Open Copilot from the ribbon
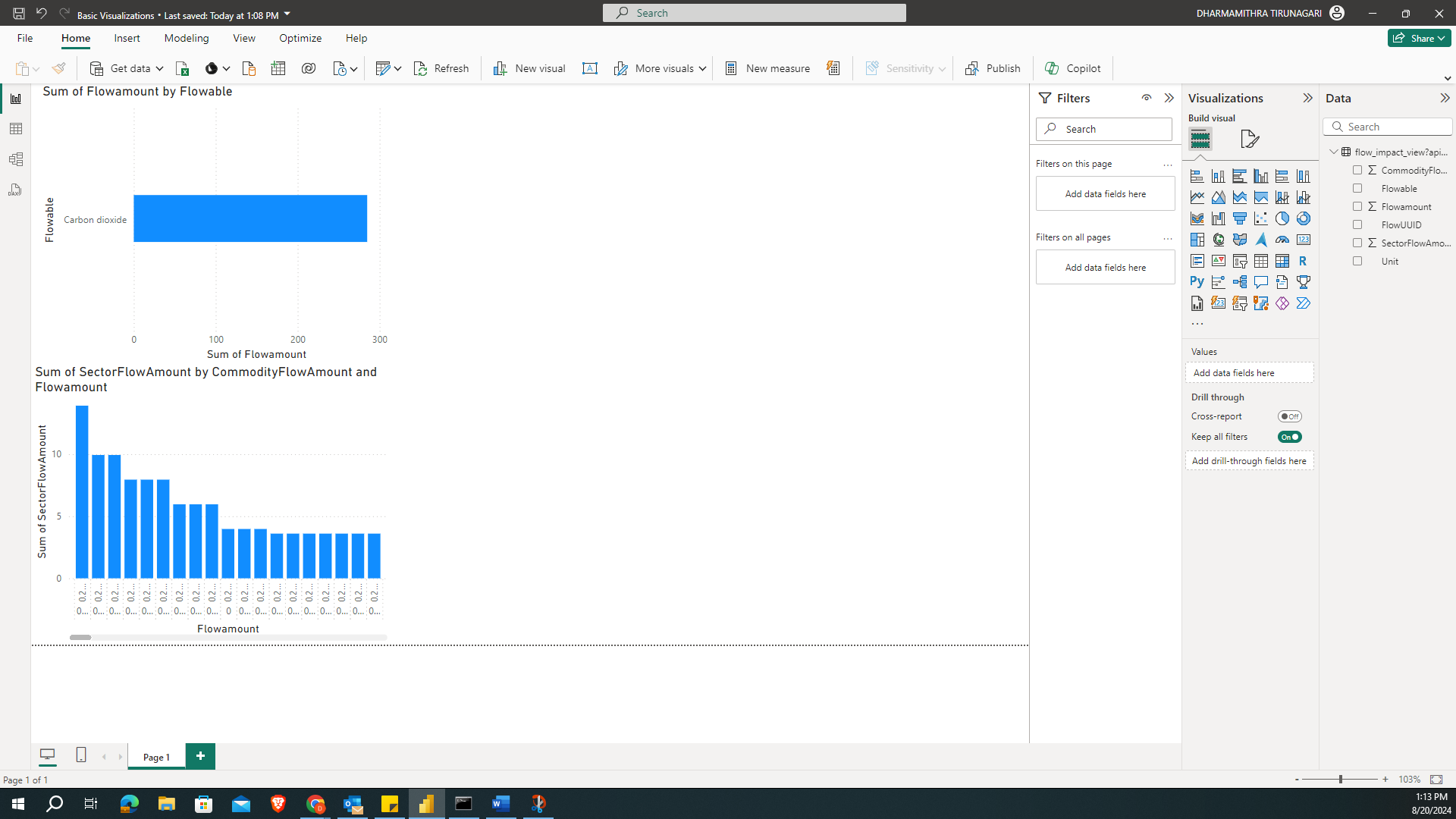 tap(1072, 68)
